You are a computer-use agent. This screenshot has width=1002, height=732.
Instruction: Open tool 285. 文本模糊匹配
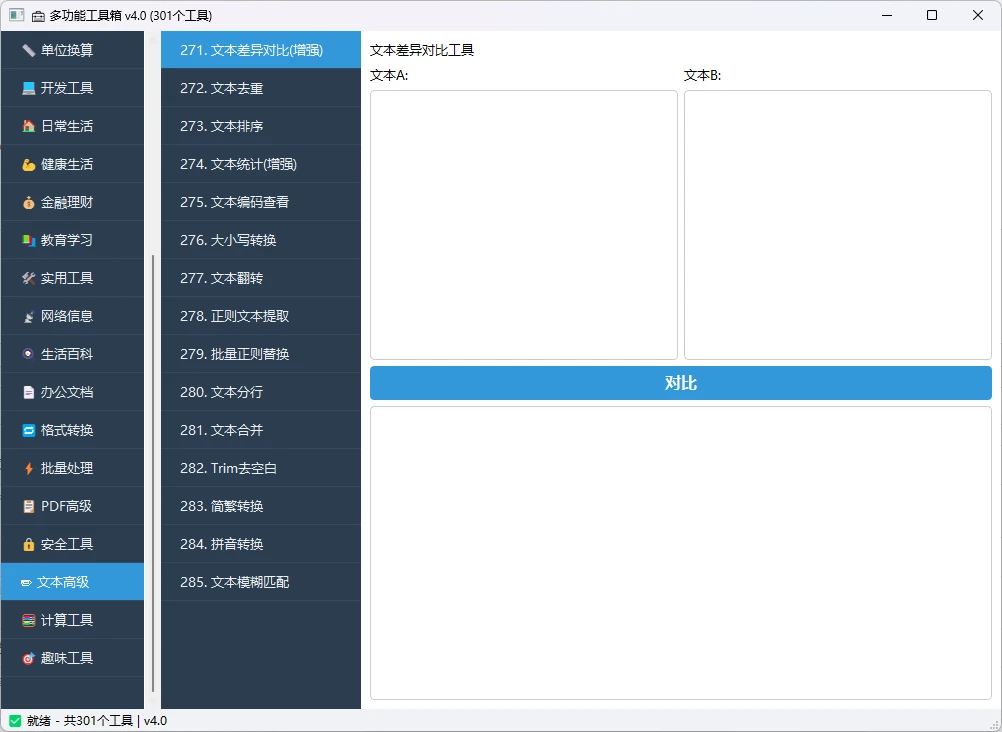261,582
